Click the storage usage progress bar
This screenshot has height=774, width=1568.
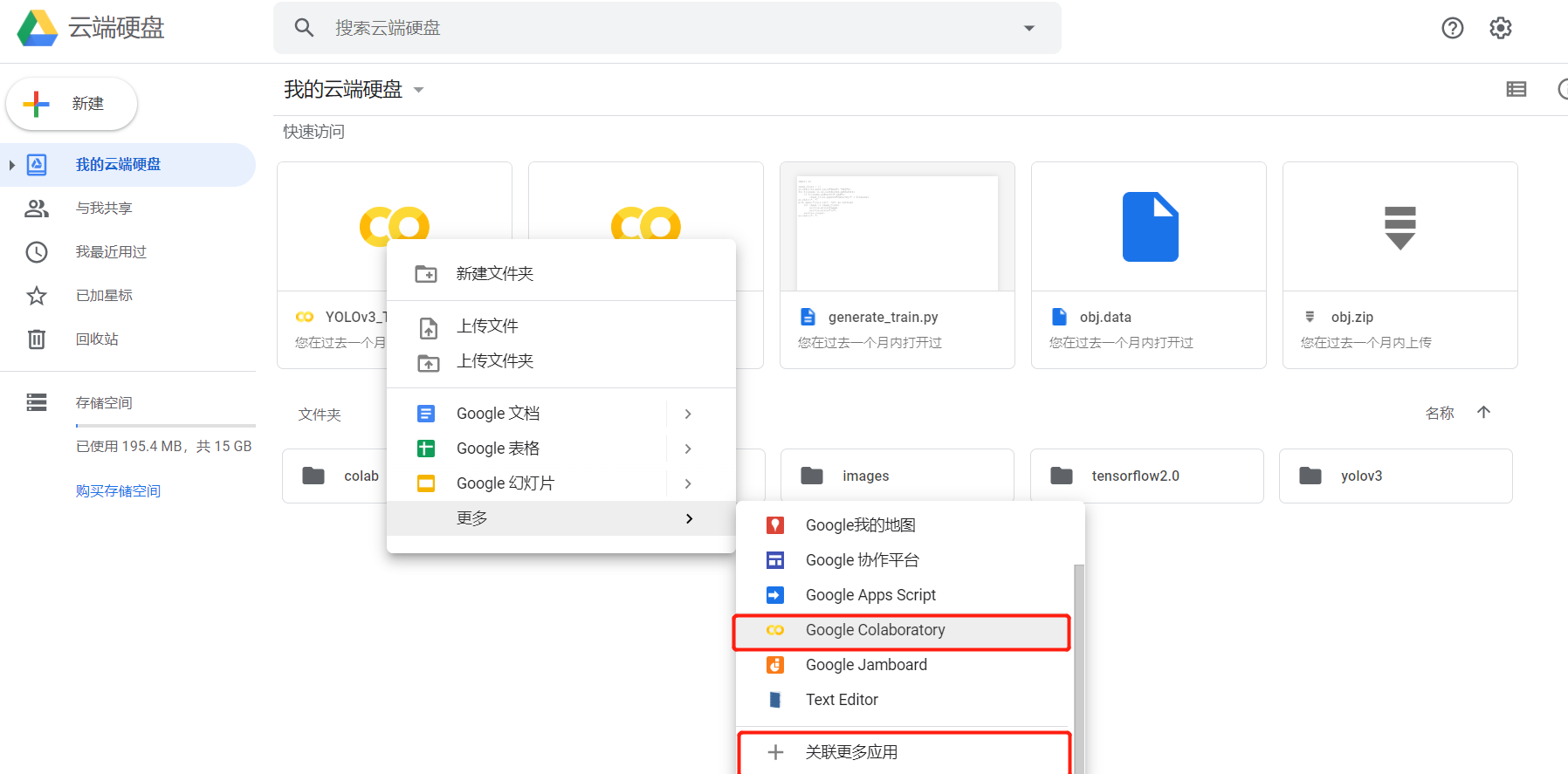[x=166, y=426]
